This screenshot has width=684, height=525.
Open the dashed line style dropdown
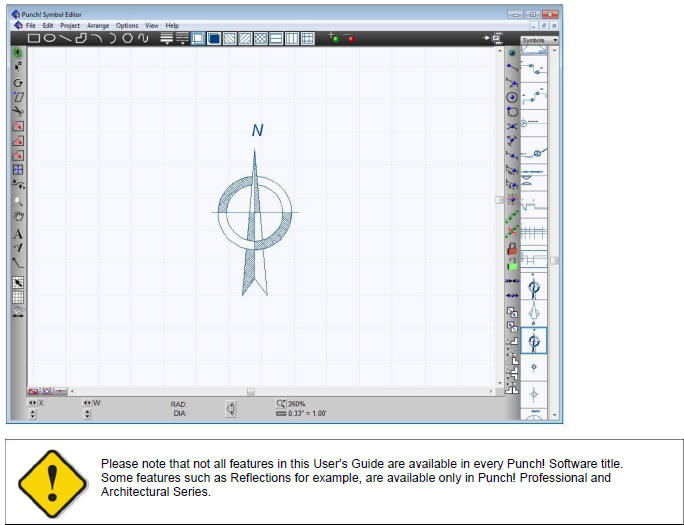(x=182, y=38)
